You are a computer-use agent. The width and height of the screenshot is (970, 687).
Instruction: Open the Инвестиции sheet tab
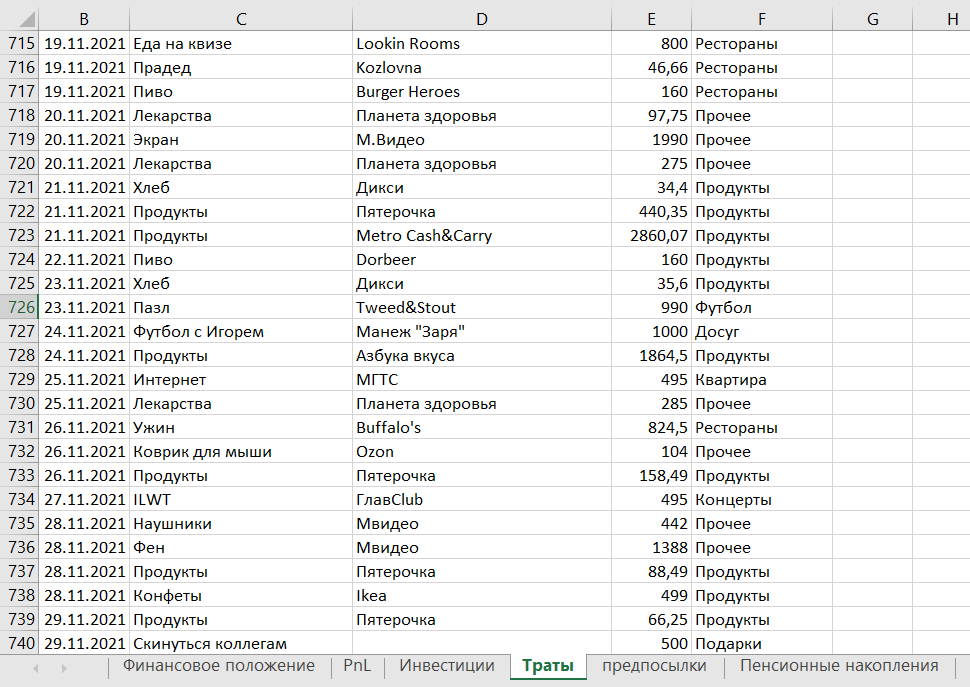point(447,666)
